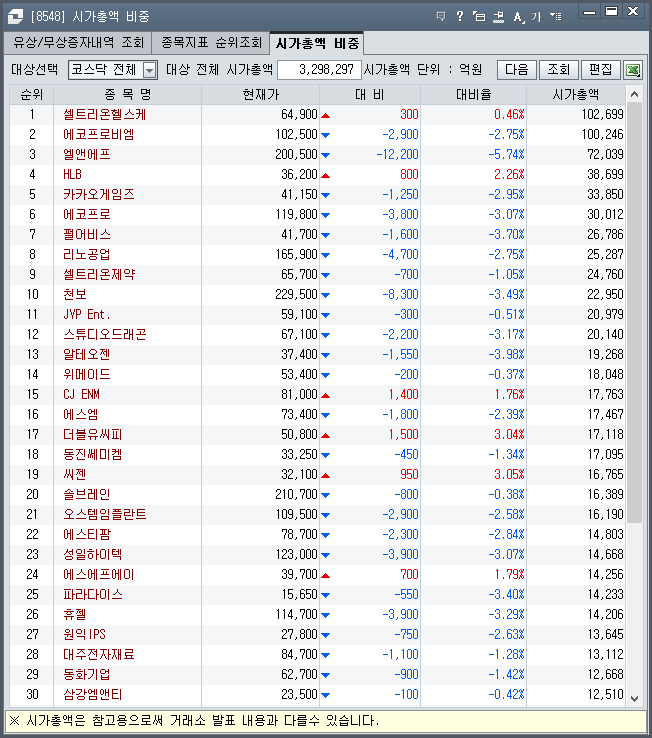652x738 pixels.
Task: Select stock 동진쎄미켐
Action: (x=93, y=455)
